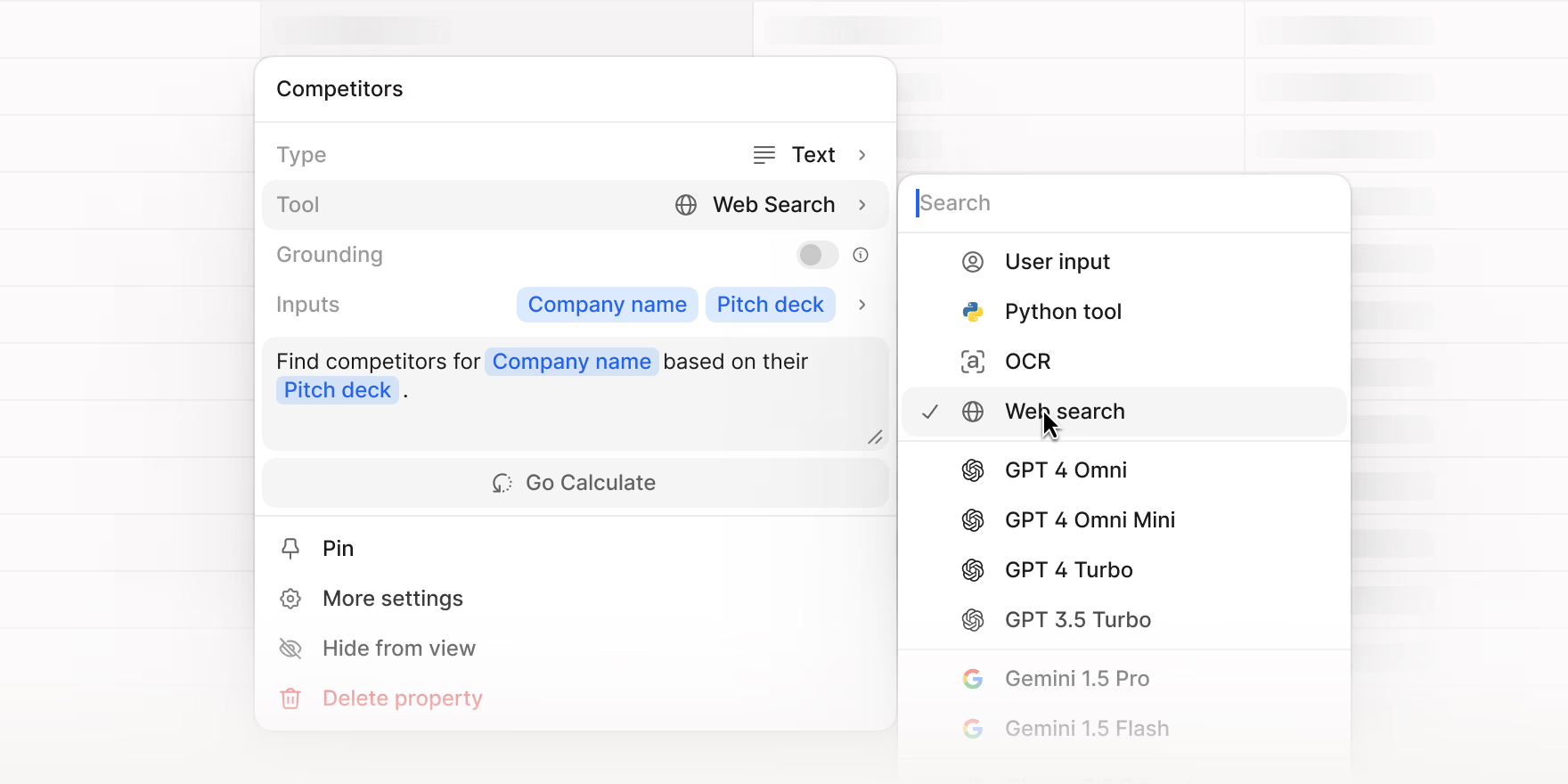
Task: Select GPT 4 Omni Mini model
Action: [x=1090, y=520]
